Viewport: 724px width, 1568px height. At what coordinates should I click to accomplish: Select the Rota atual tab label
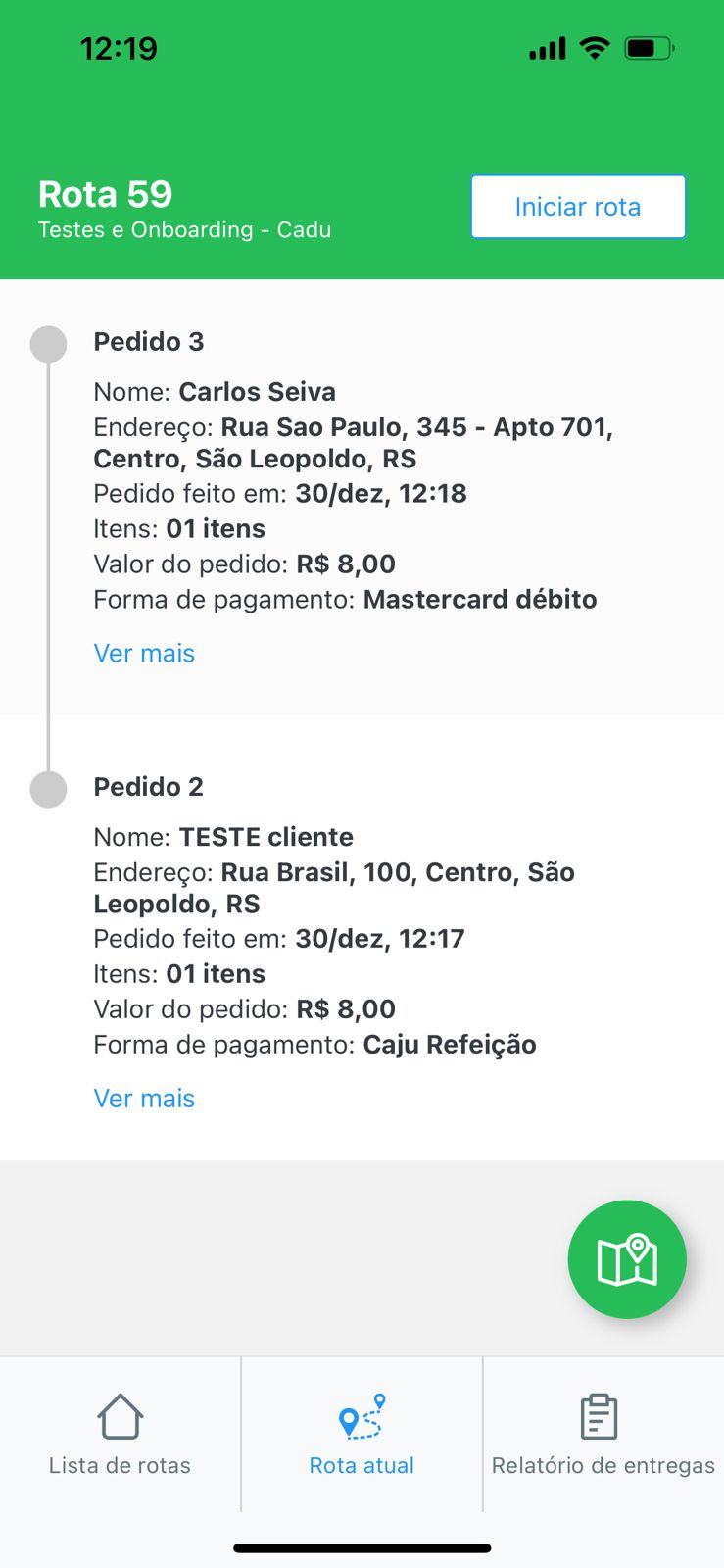point(362,1465)
